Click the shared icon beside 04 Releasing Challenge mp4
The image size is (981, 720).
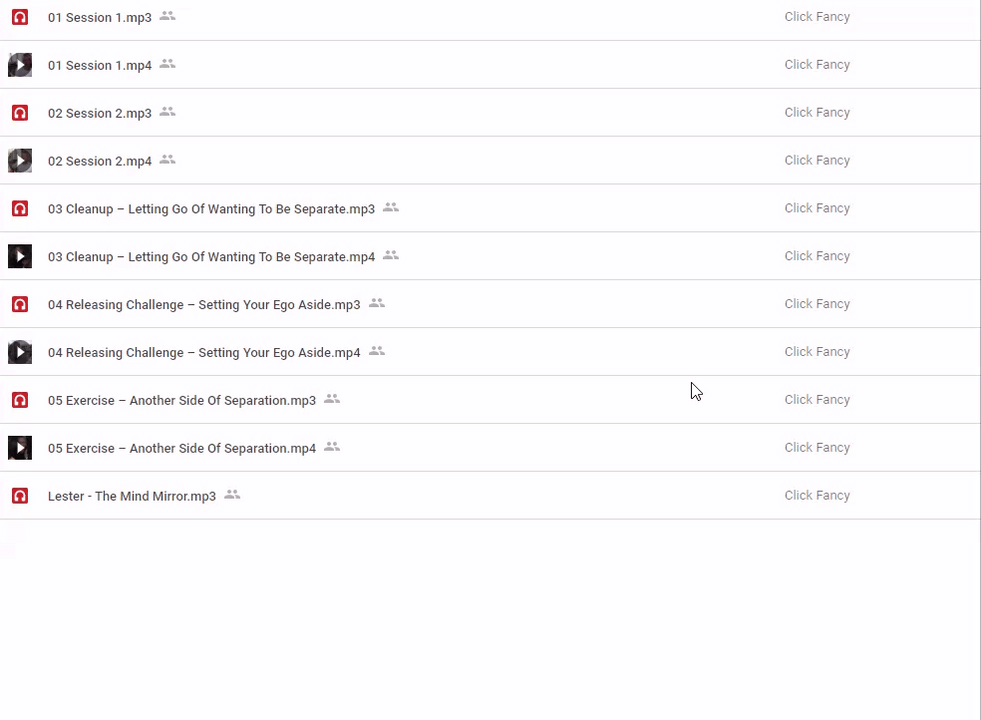pos(377,351)
